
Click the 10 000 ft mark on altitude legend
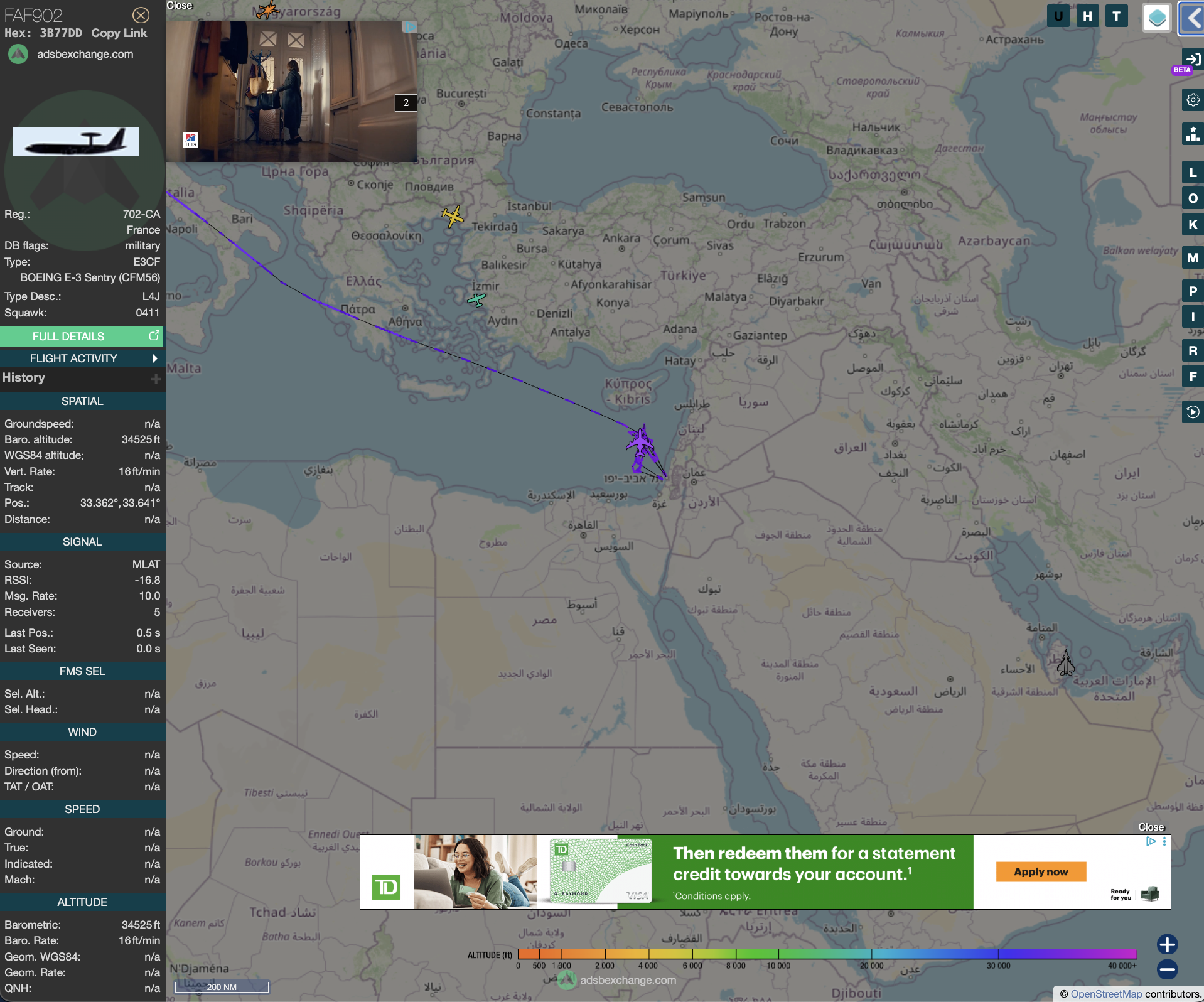coord(778,966)
